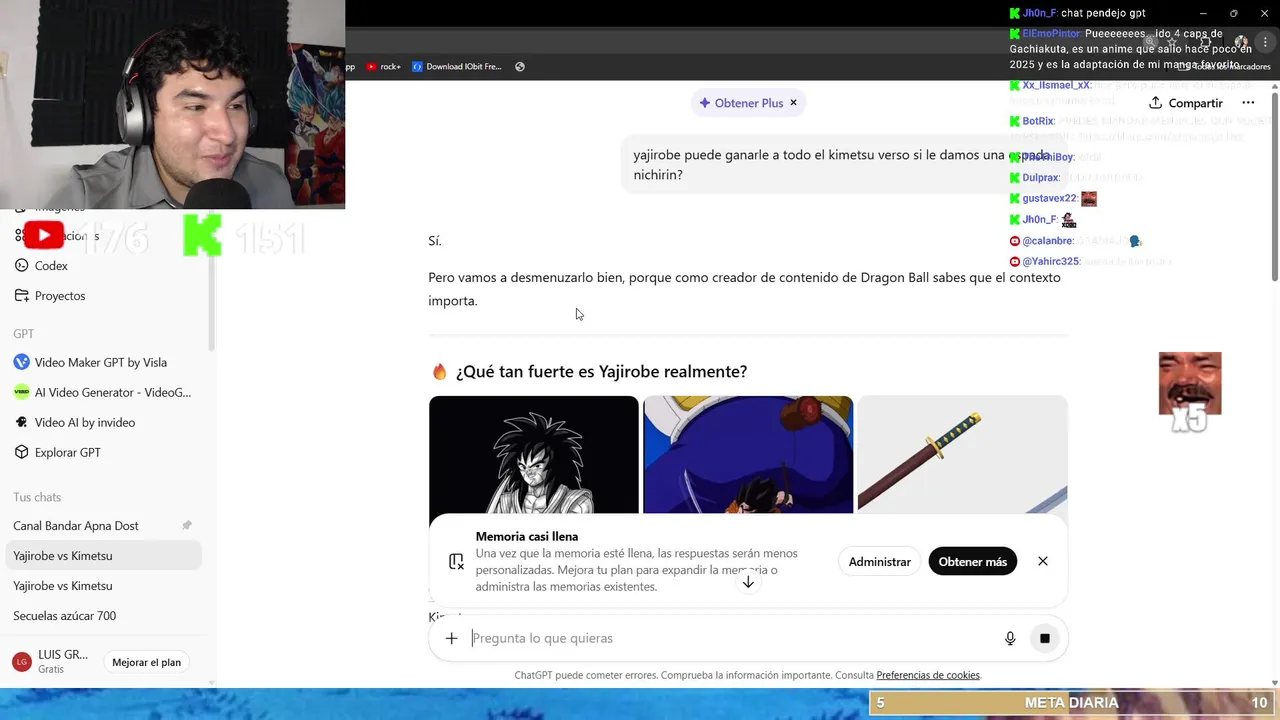Click the globe bookmark icon
Image resolution: width=1280 pixels, height=720 pixels.
(x=520, y=67)
